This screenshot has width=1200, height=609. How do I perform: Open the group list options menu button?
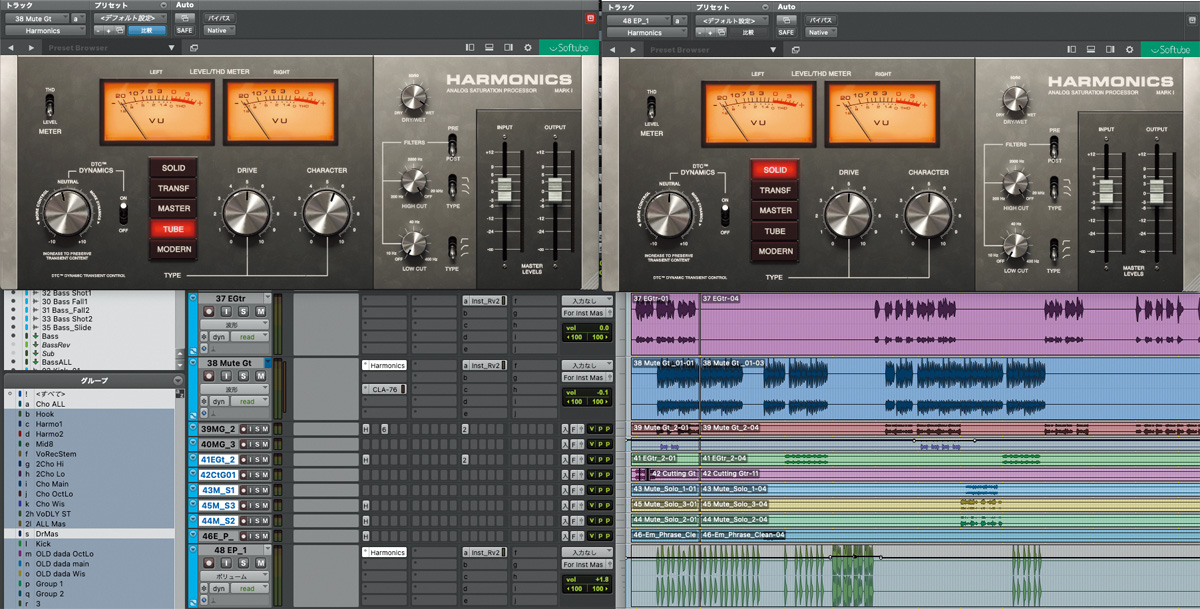point(178,380)
